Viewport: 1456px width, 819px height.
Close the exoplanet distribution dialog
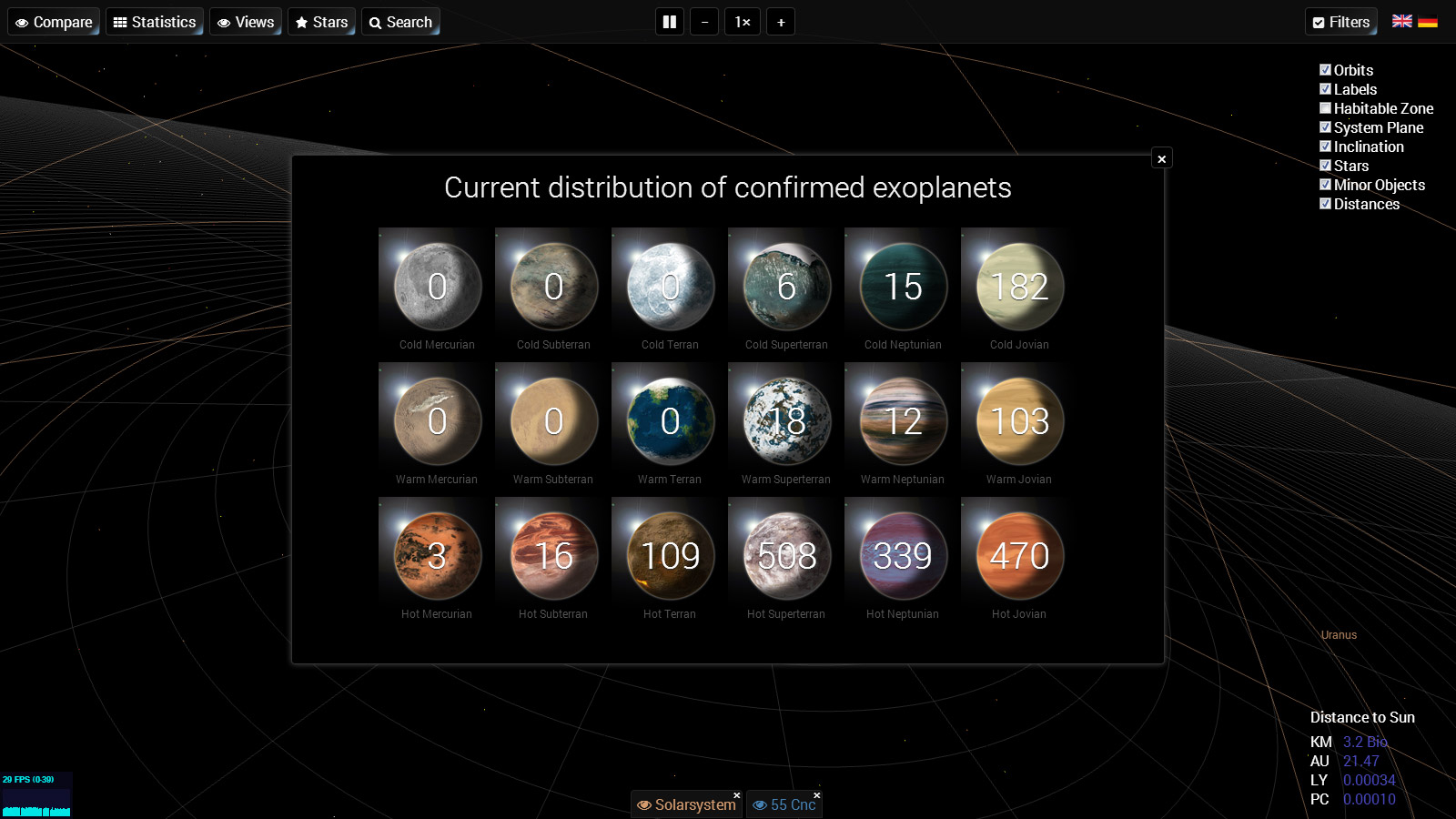[x=1161, y=158]
